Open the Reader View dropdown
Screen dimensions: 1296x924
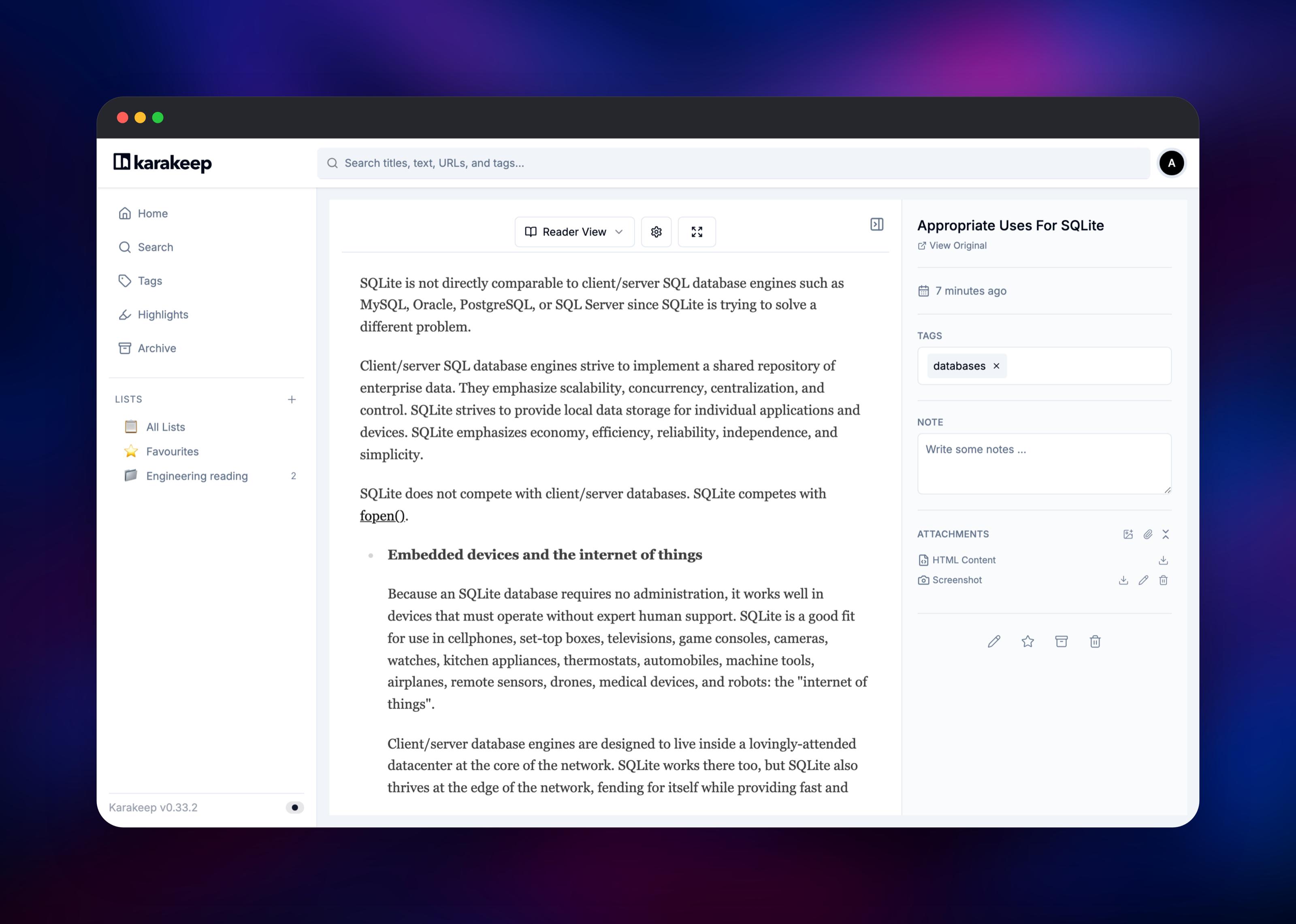(x=574, y=232)
